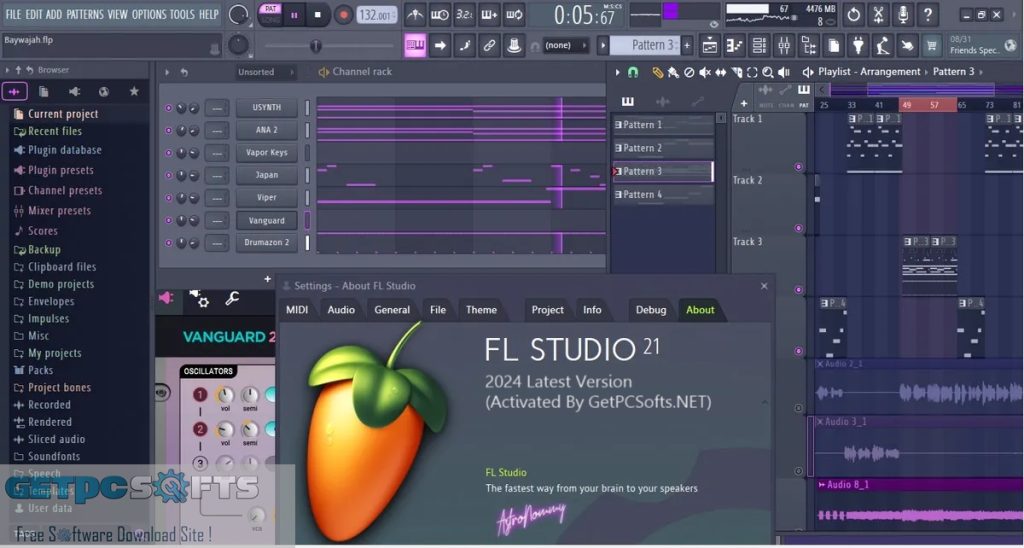Click the metronome icon in the top toolbar

tap(415, 14)
